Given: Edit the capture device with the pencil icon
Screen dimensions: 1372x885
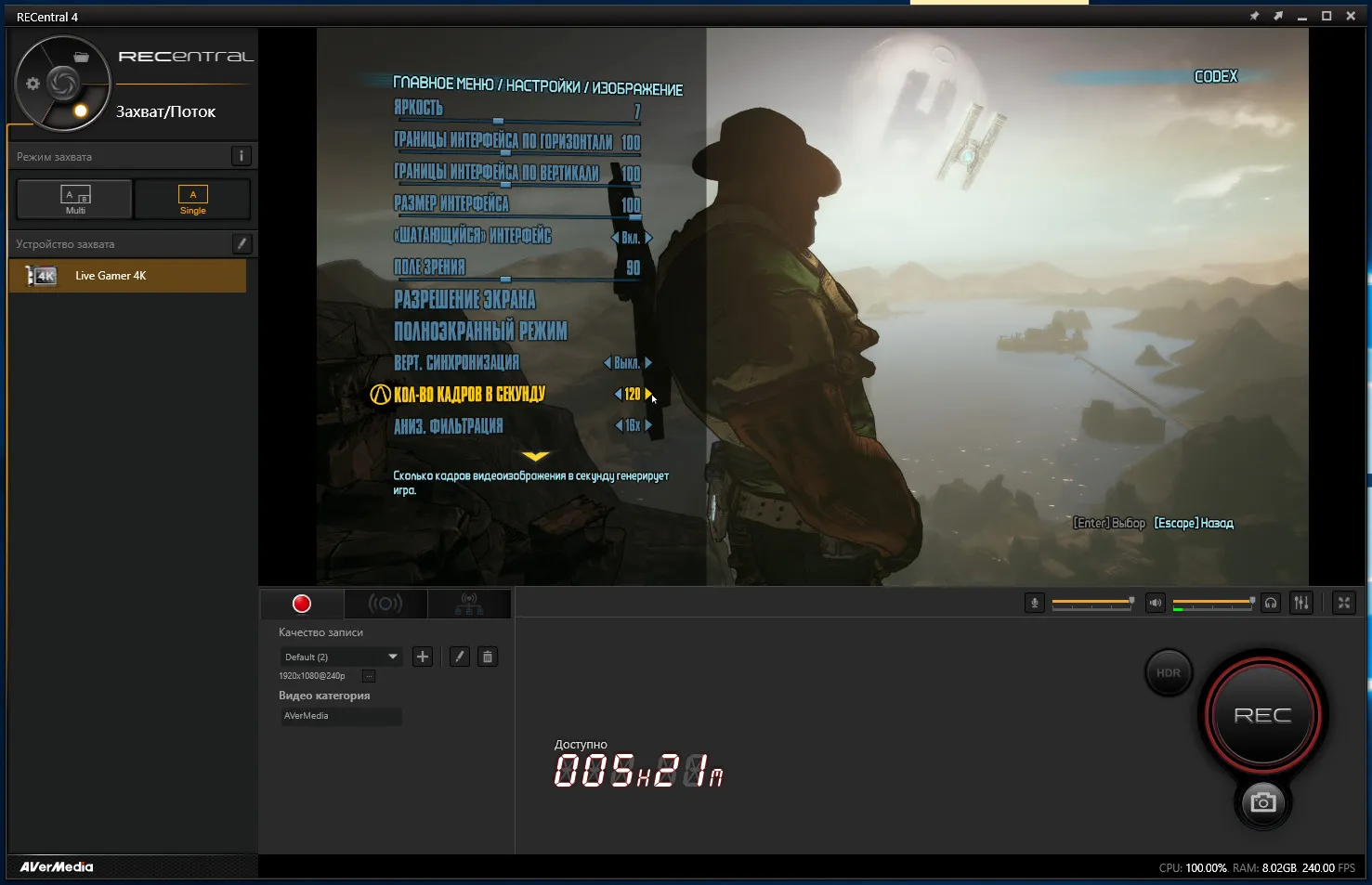Looking at the screenshot, I should [x=242, y=243].
